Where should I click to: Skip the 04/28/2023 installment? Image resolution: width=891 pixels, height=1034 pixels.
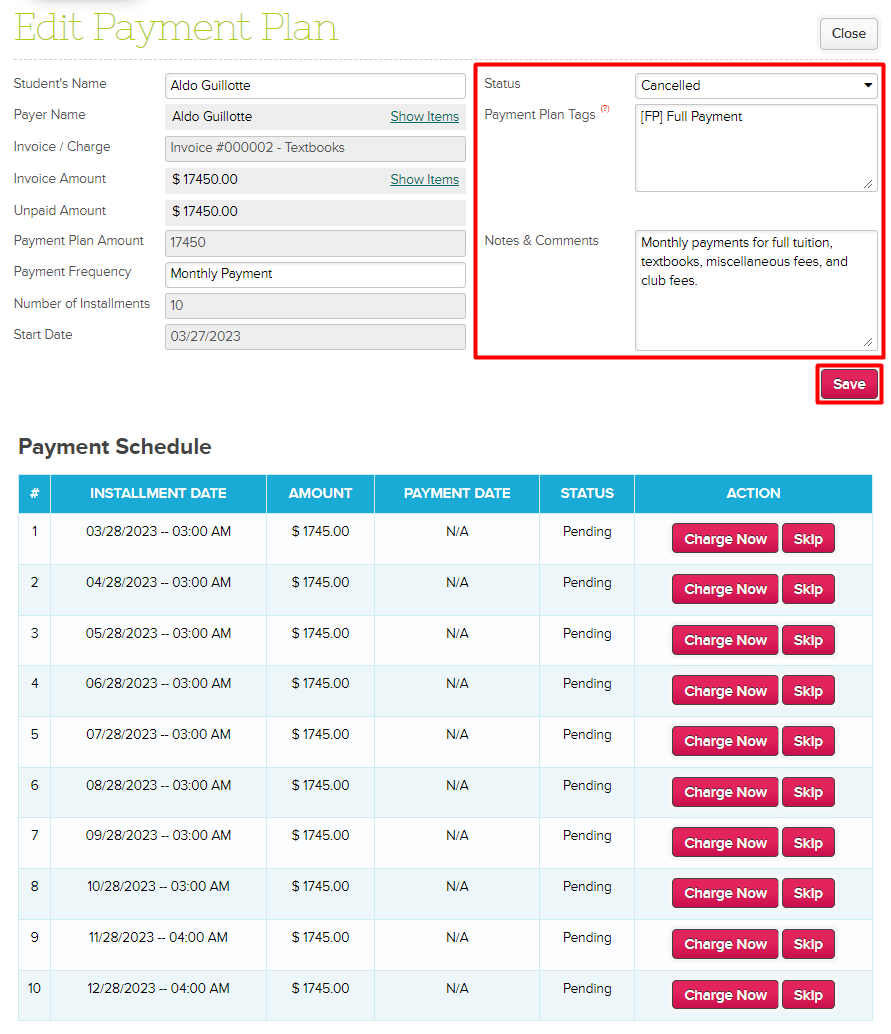[808, 590]
